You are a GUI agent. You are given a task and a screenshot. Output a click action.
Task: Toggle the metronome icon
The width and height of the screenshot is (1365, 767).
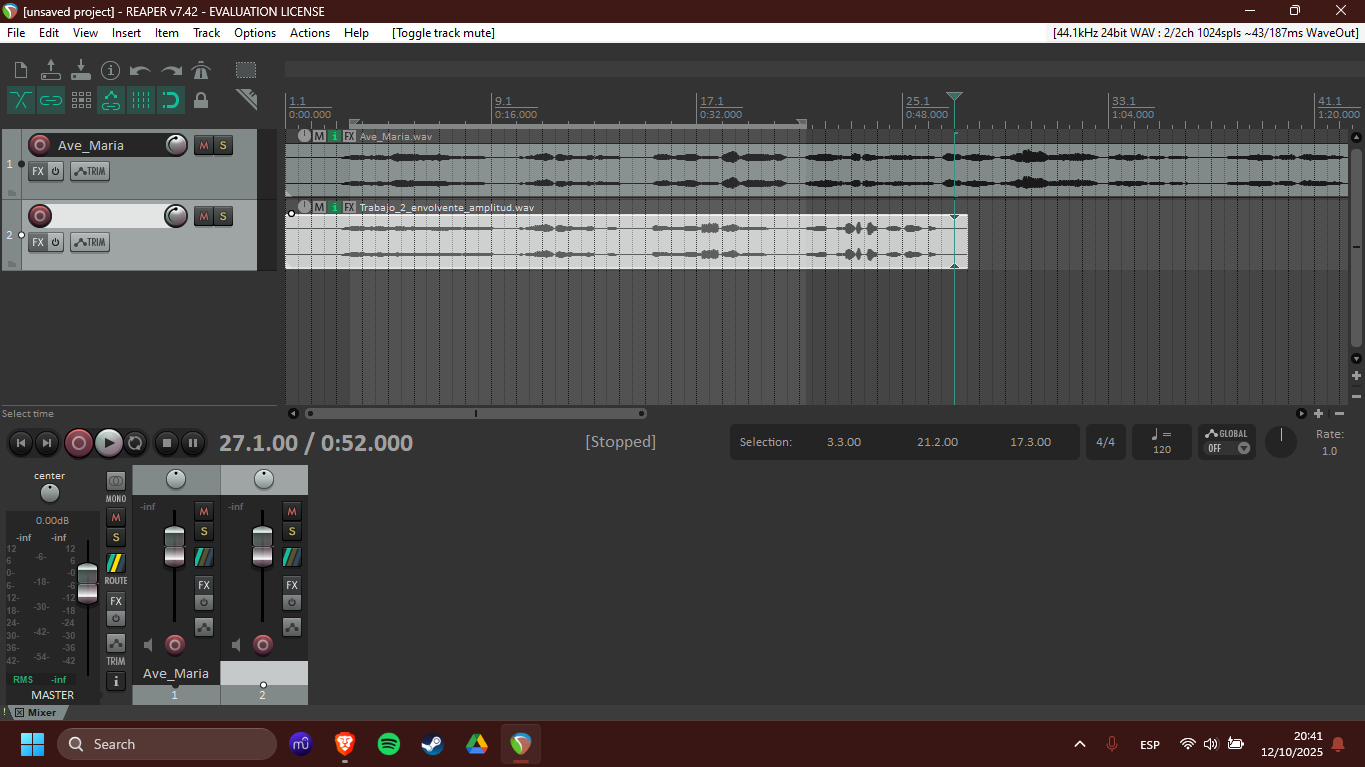(x=201, y=70)
